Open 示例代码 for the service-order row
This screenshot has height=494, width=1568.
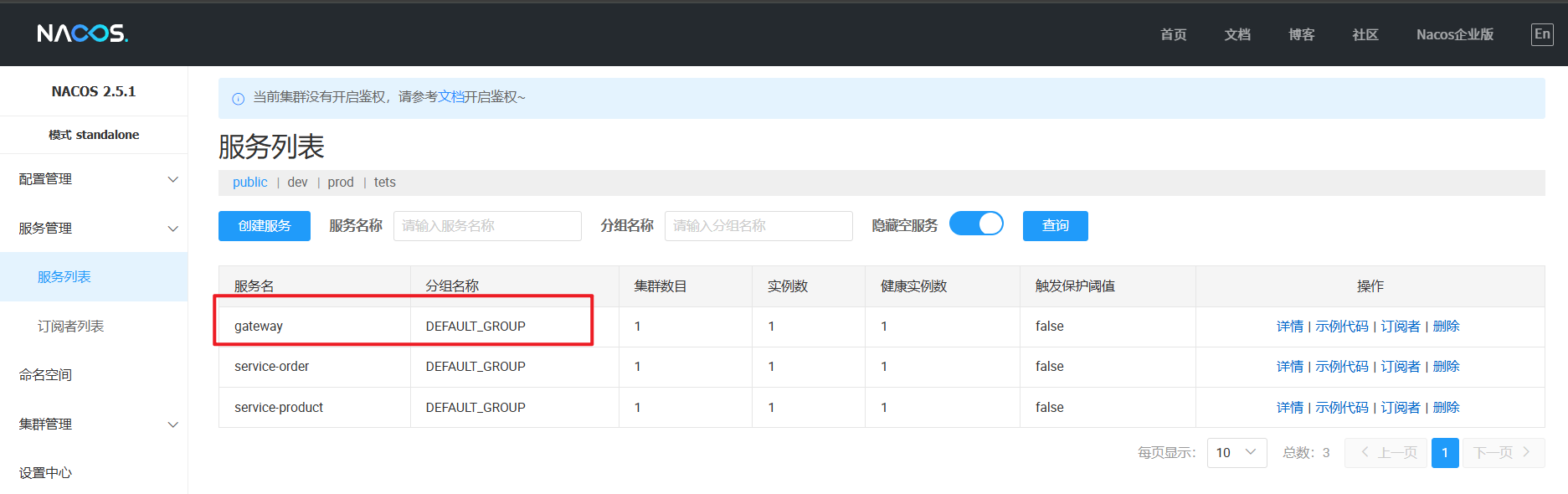click(x=1342, y=367)
